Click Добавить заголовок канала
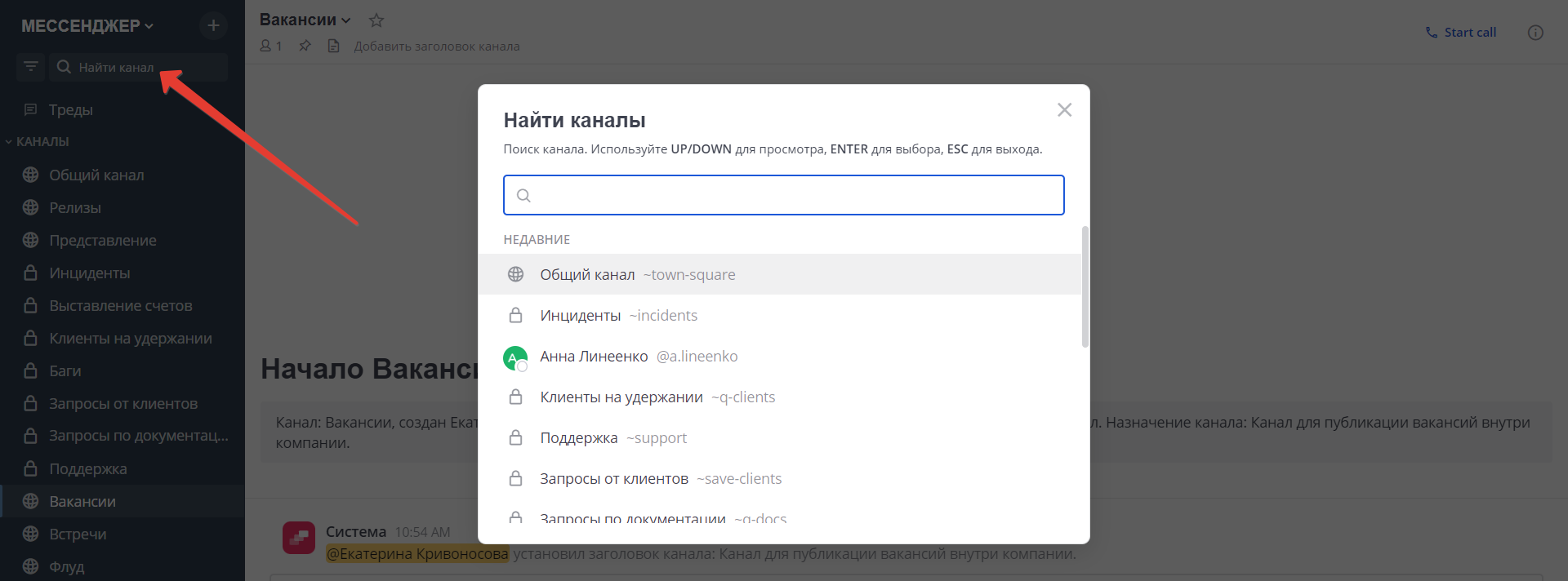This screenshot has height=581, width=1568. click(437, 47)
